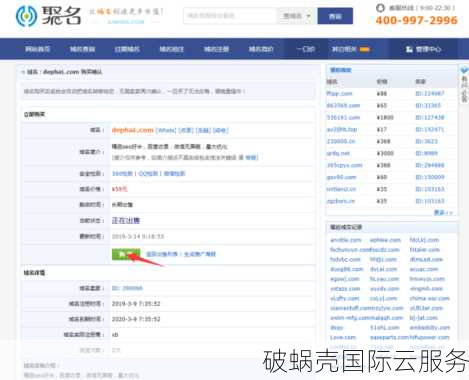Open the 一口价 navigation tab
Screen dimensions: 469x380
coord(305,49)
